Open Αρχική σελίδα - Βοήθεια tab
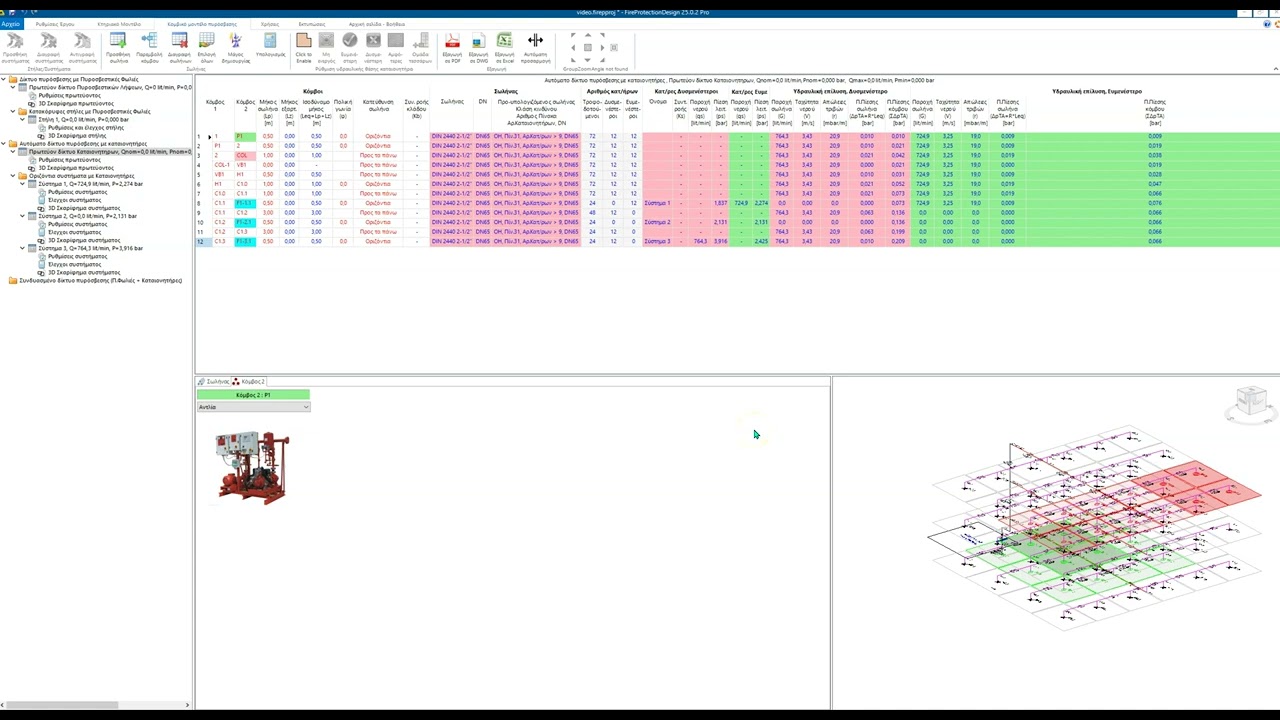 coord(377,23)
